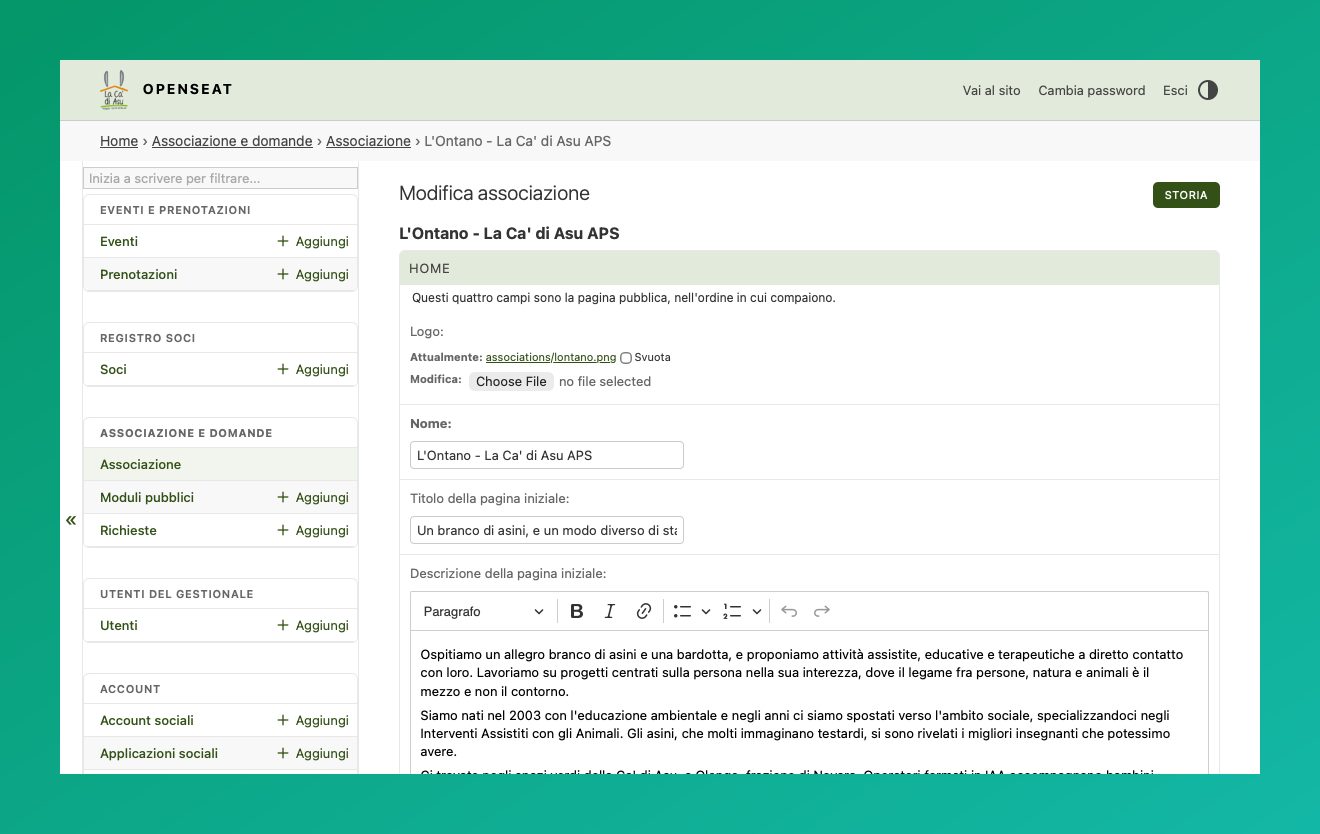
Task: Add a new Soci entry
Action: [313, 369]
